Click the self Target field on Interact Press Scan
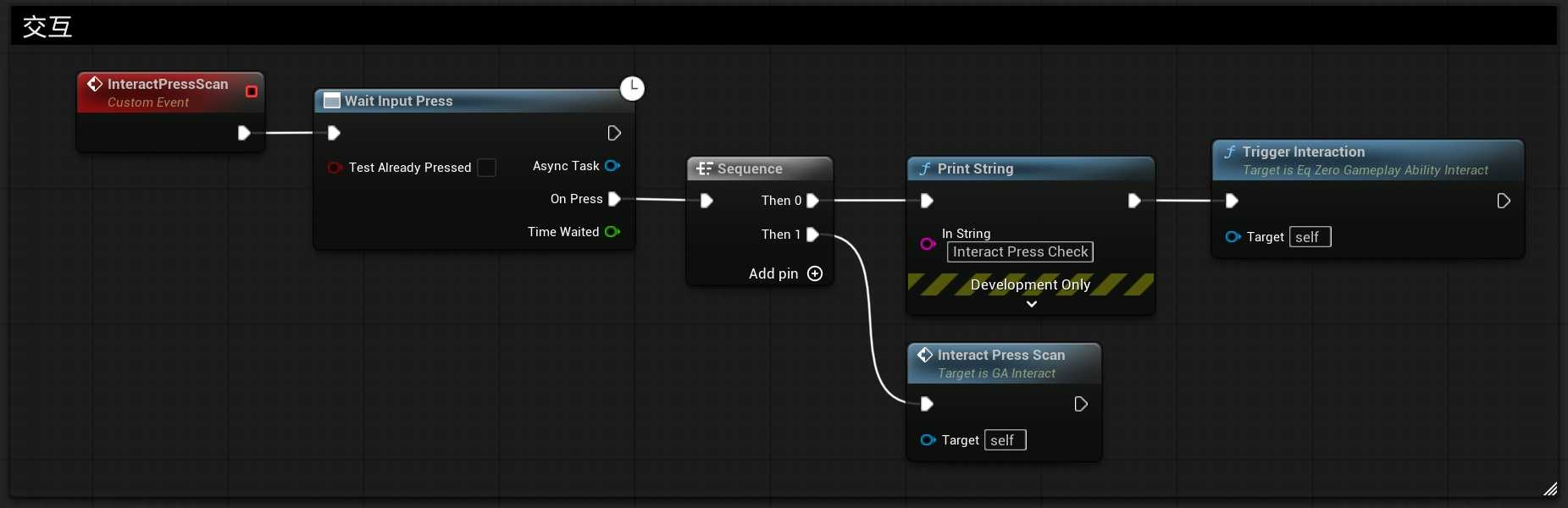1568x508 pixels. 1005,440
